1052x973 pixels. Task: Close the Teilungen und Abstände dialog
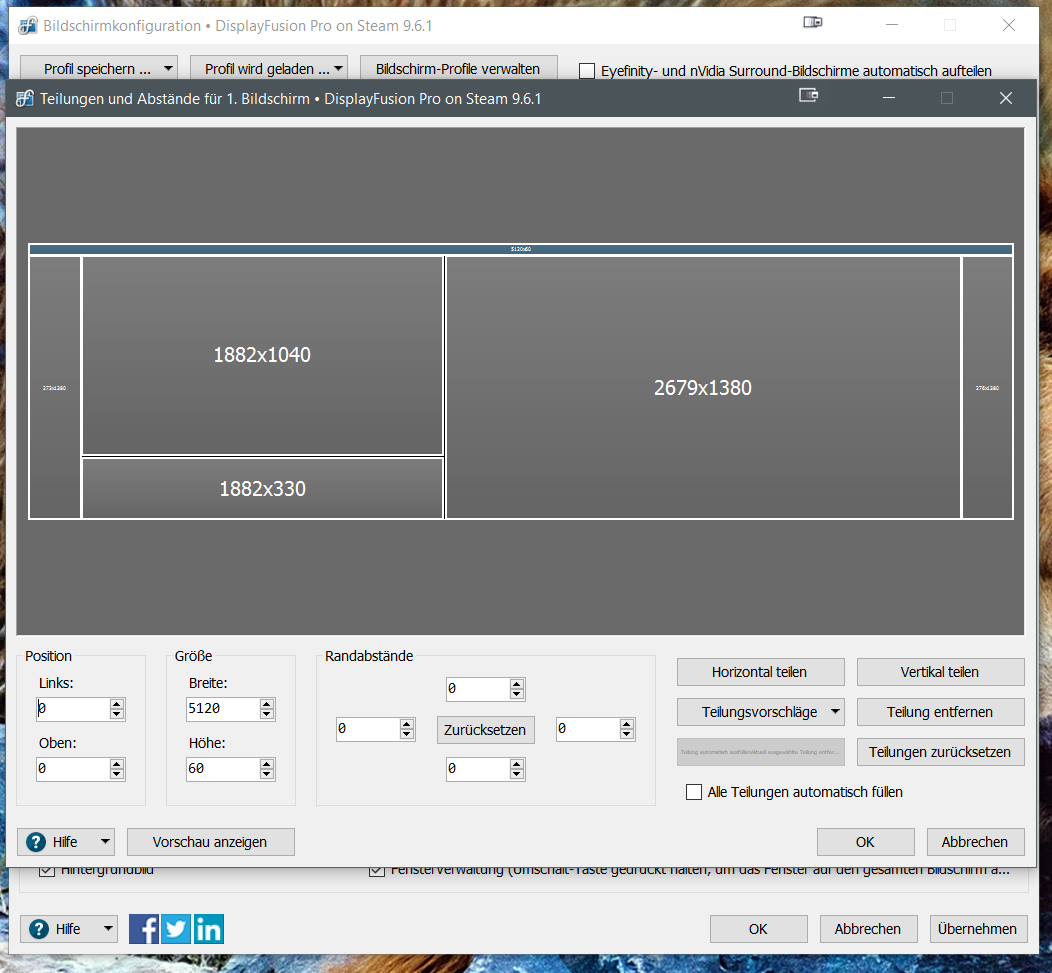point(1006,98)
